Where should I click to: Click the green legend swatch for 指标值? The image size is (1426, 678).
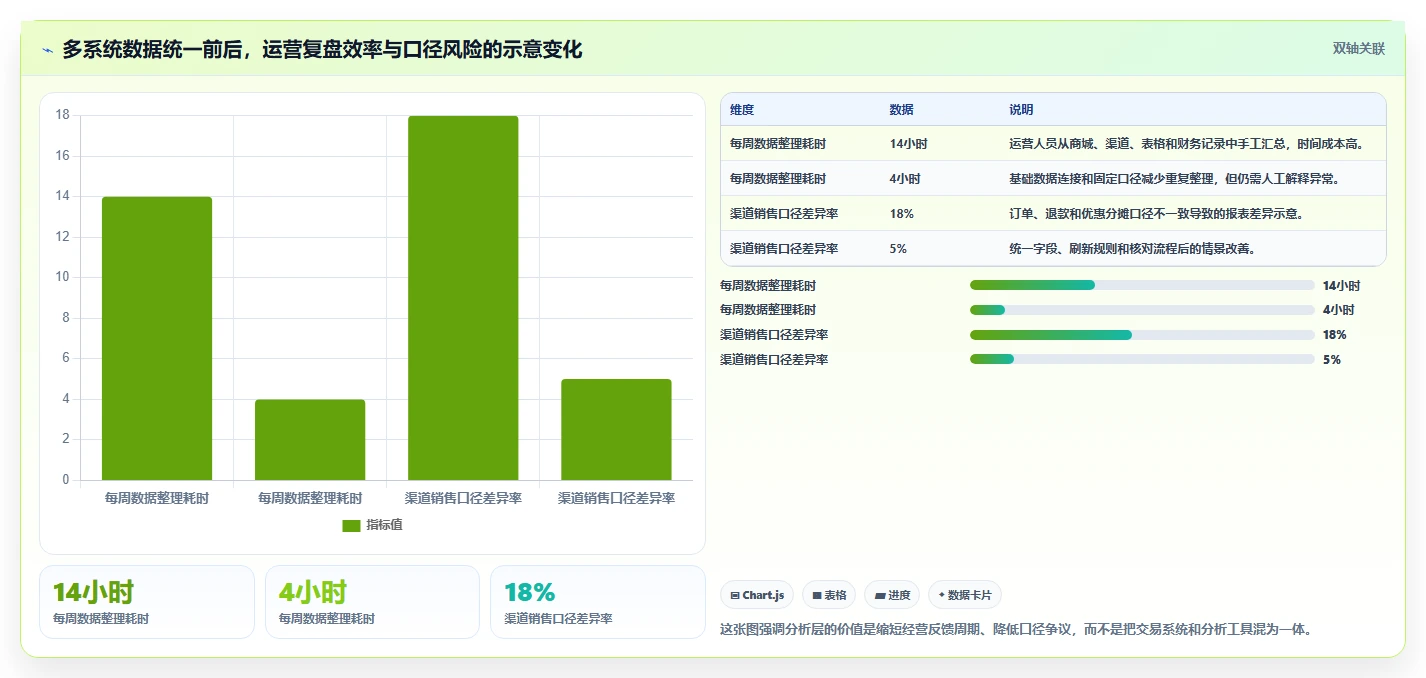click(351, 525)
